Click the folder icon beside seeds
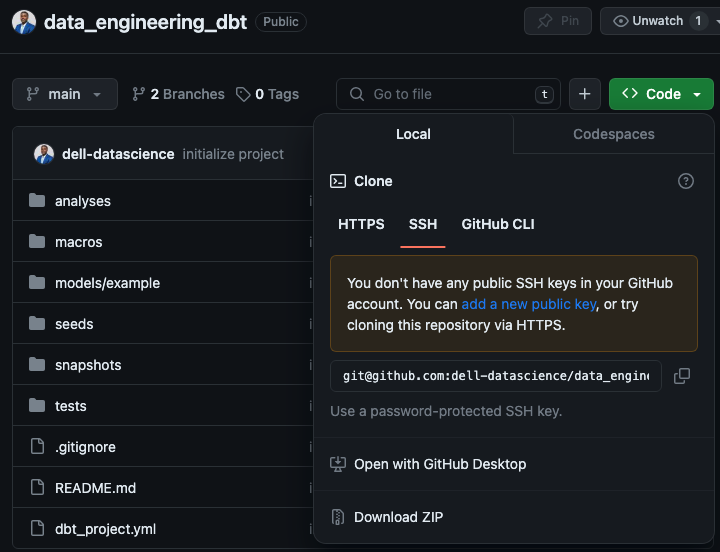 [x=37, y=324]
